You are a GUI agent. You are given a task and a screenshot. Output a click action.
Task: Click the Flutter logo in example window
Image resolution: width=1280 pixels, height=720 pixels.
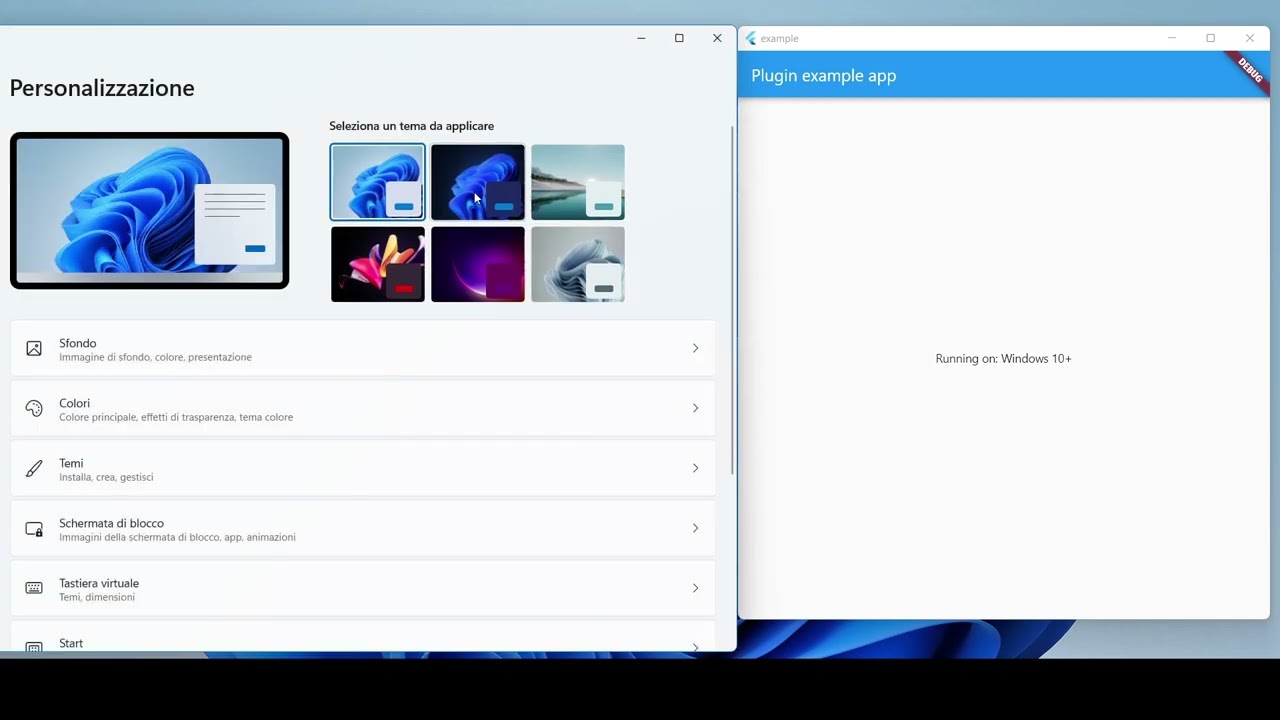tap(751, 38)
